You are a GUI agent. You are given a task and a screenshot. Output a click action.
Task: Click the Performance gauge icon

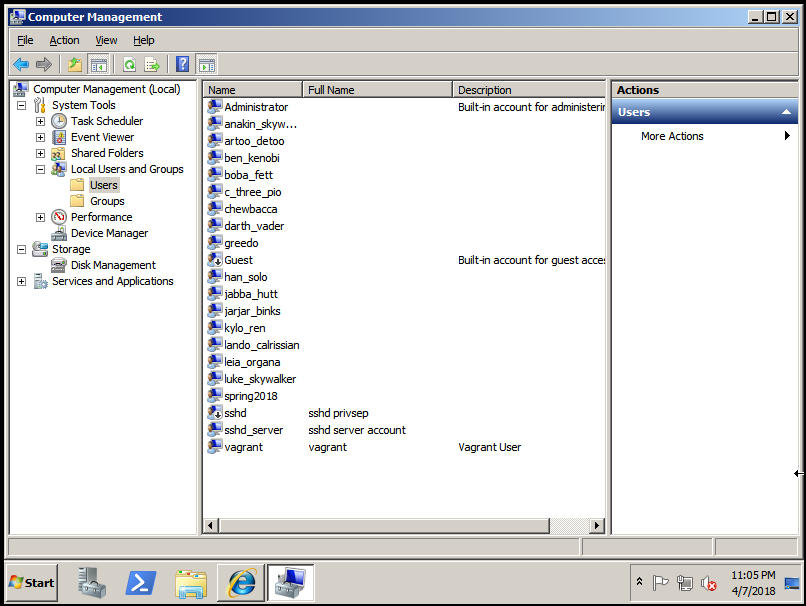(59, 217)
